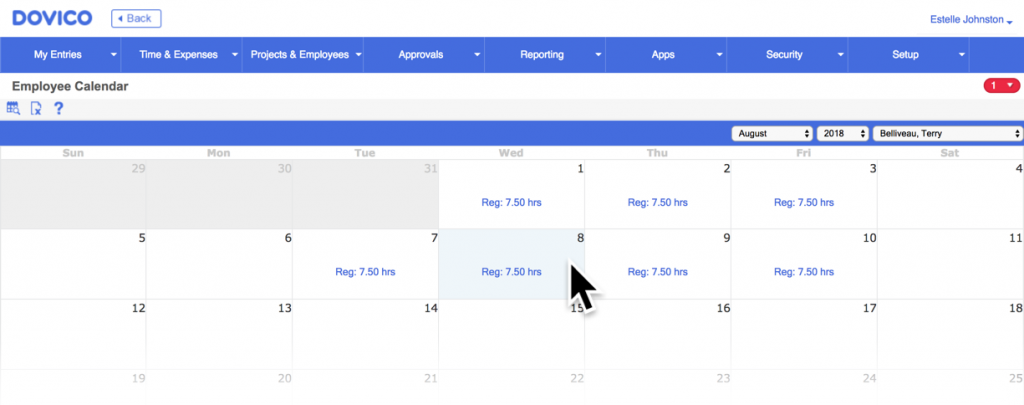This screenshot has width=1024, height=405.
Task: Select the July 30 greyed calendar cell
Action: point(219,194)
